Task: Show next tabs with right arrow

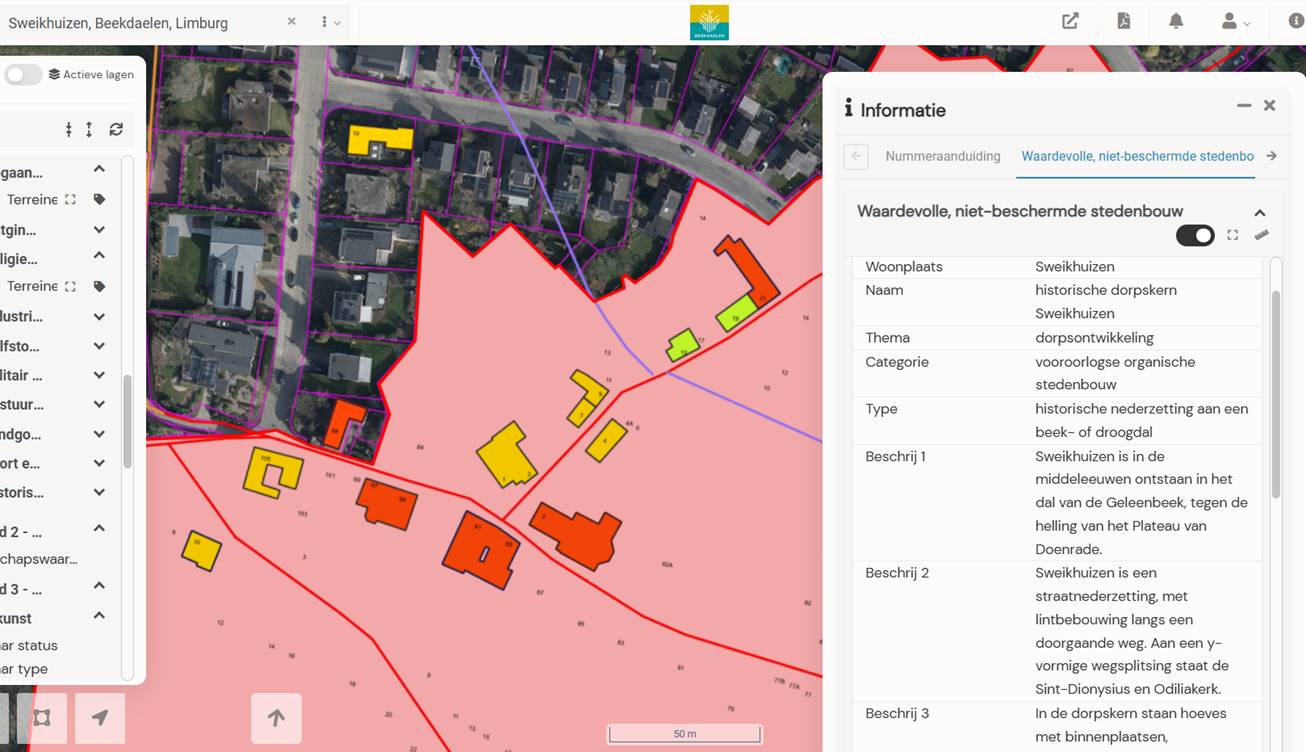Action: point(1272,156)
